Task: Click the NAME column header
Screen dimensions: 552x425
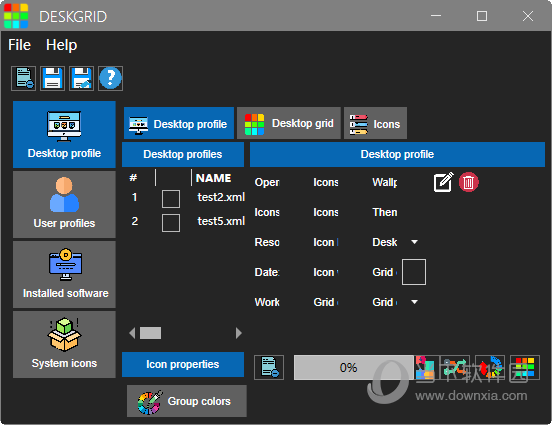Action: 214,178
